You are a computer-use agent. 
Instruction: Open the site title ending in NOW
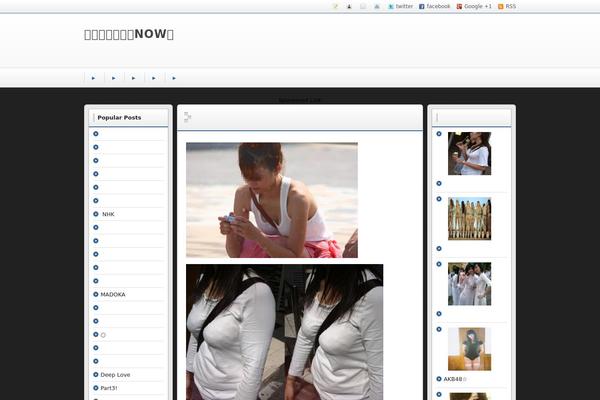[129, 34]
